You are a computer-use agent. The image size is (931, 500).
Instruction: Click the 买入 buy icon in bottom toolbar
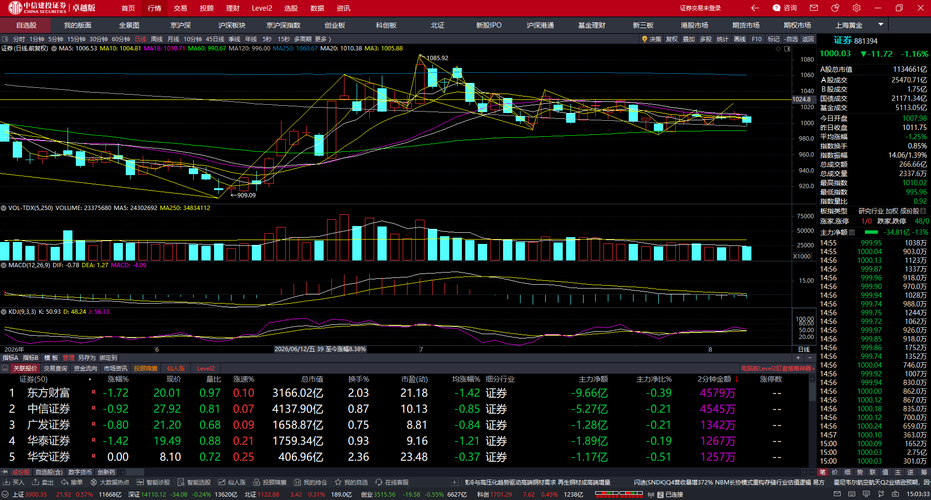click(x=6, y=482)
